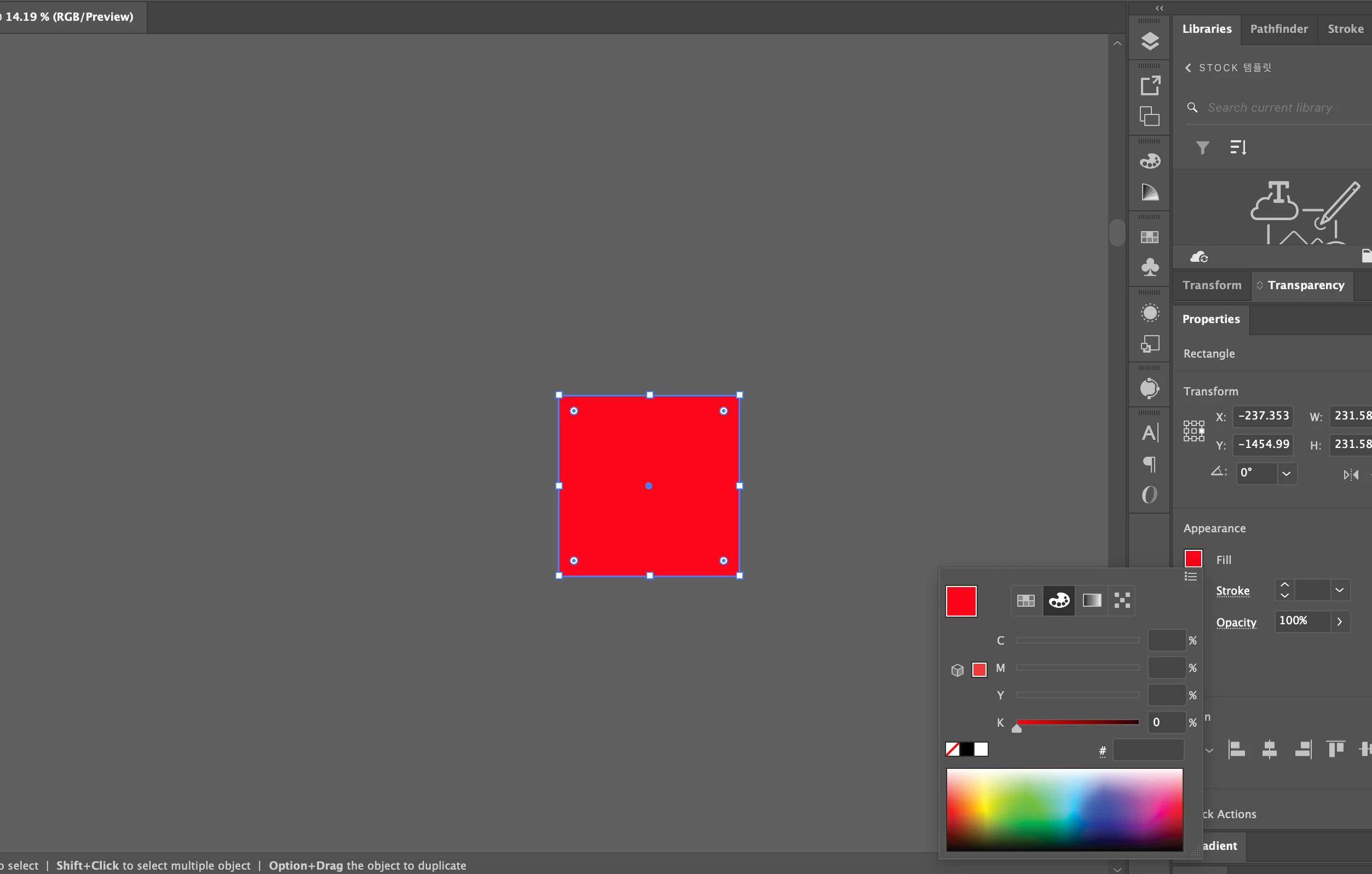Open the Artboards panel icon
Image resolution: width=1372 pixels, height=874 pixels.
tap(1150, 117)
